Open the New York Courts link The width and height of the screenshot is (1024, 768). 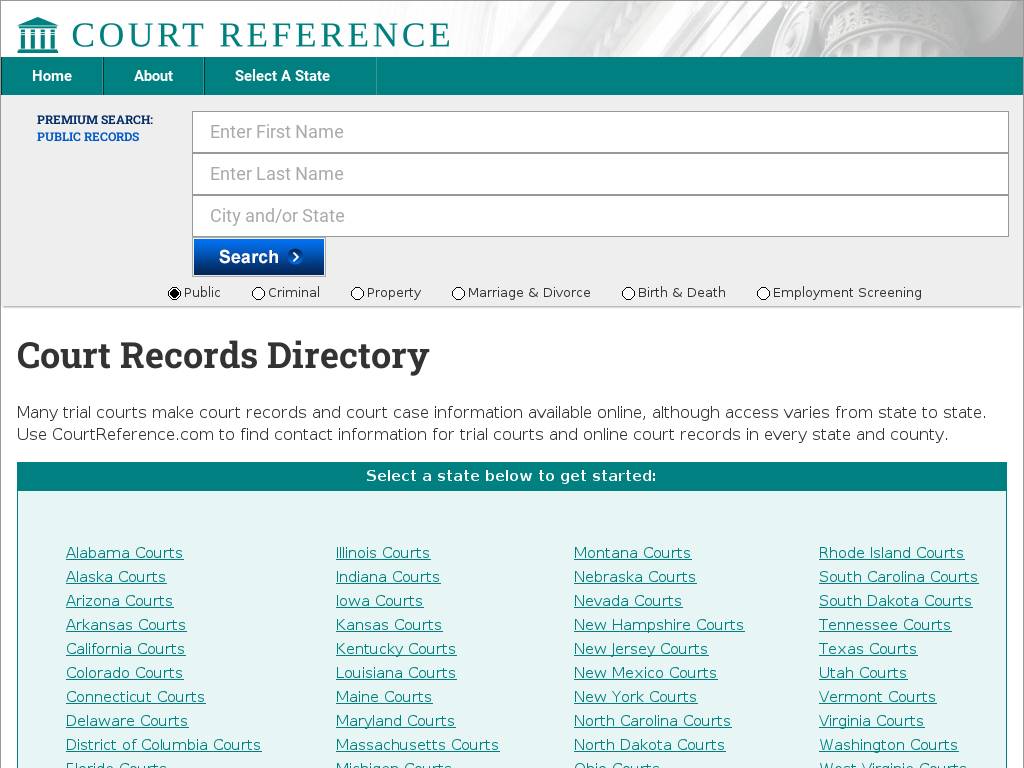pyautogui.click(x=635, y=697)
